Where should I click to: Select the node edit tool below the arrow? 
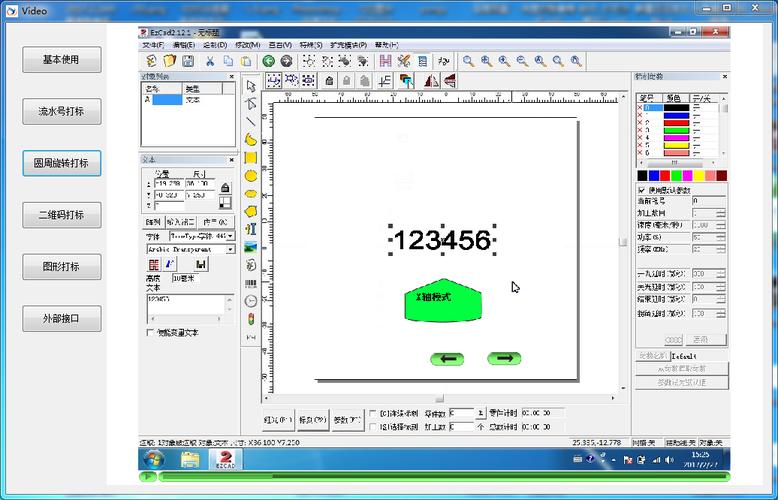(251, 104)
